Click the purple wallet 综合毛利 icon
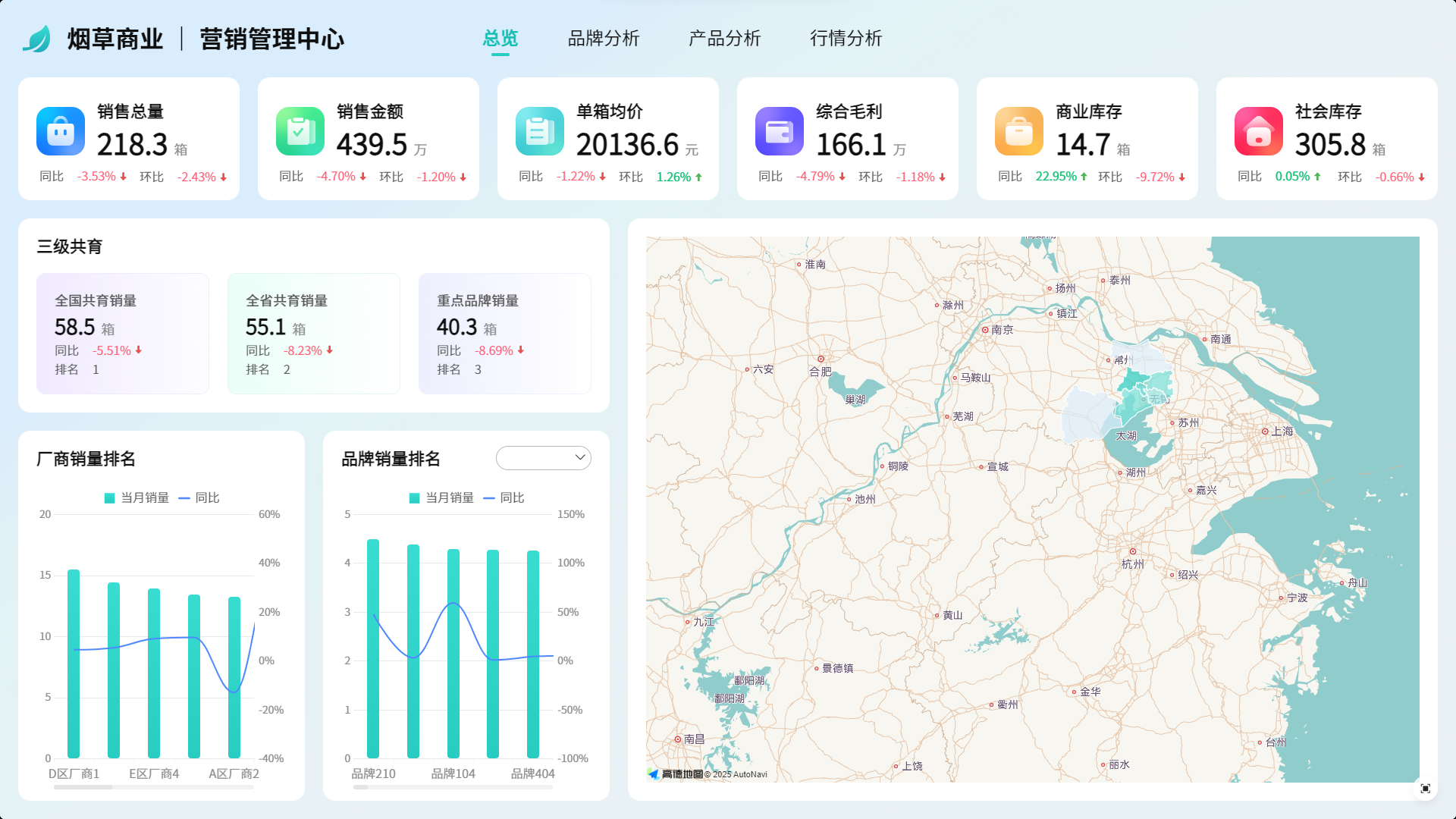 coord(780,132)
